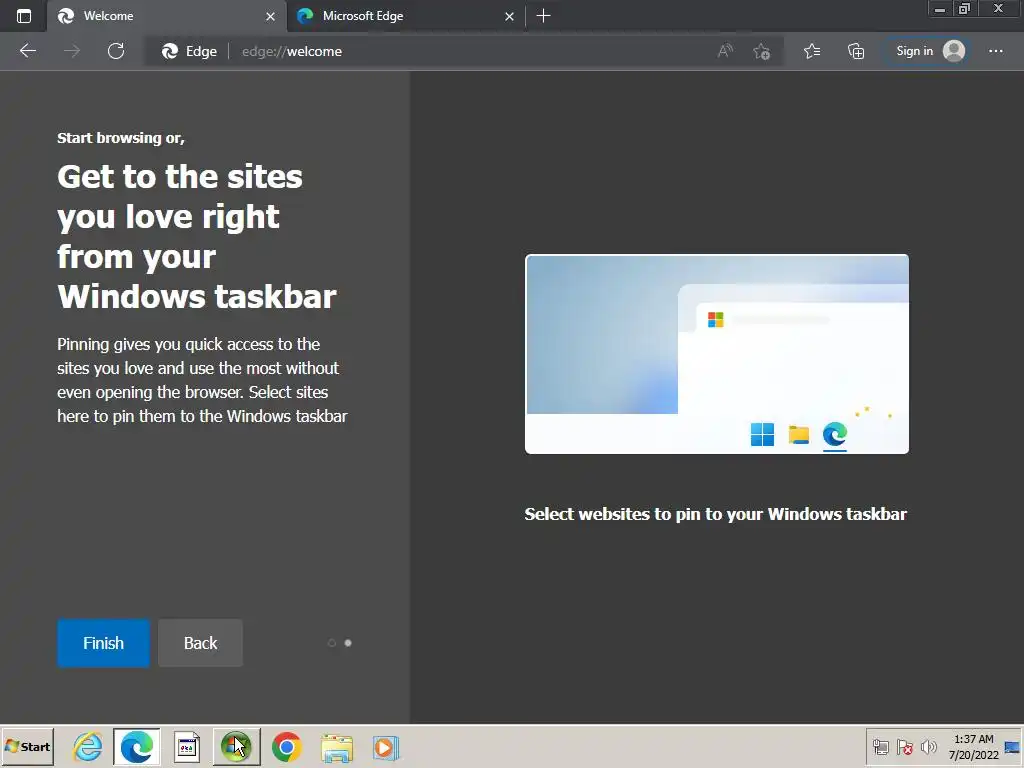Close the Microsoft Edge tab
This screenshot has width=1024, height=768.
(509, 16)
